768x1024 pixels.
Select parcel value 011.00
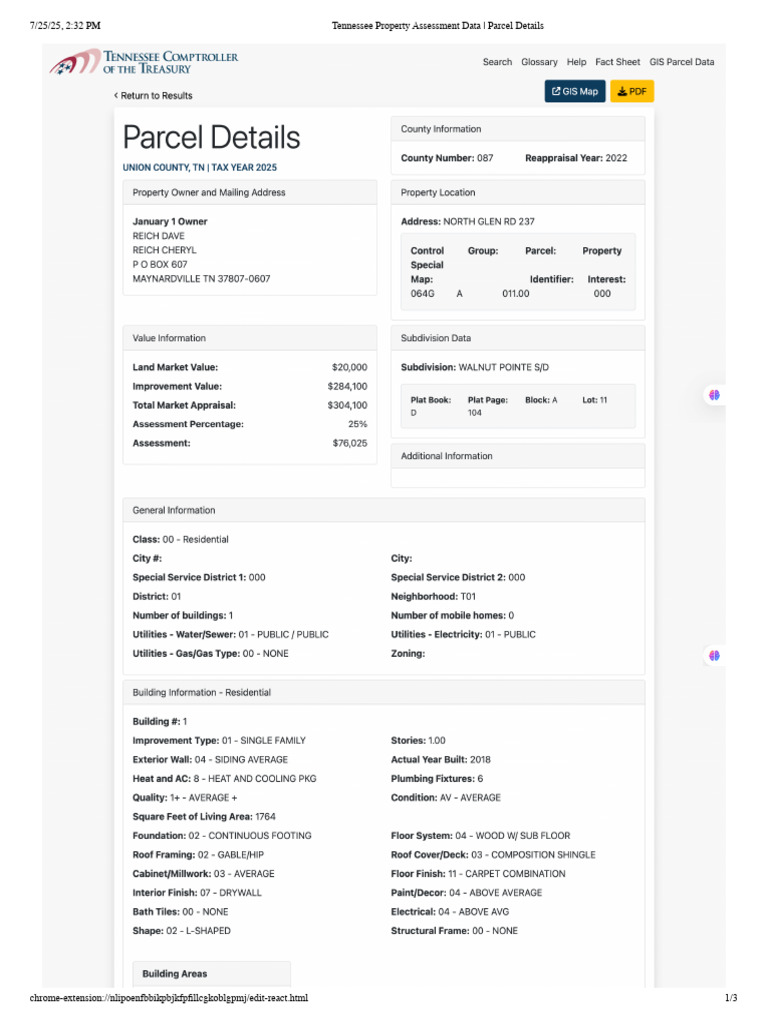coord(516,294)
